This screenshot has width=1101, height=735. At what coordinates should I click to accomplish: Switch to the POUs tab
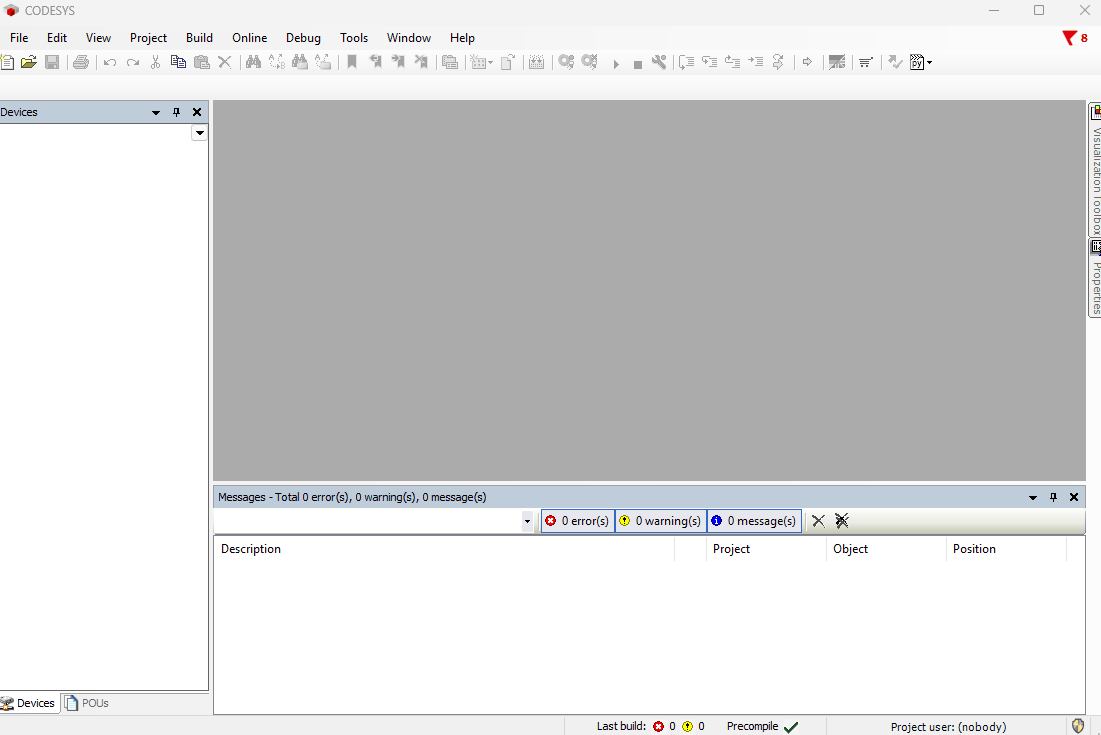[87, 703]
